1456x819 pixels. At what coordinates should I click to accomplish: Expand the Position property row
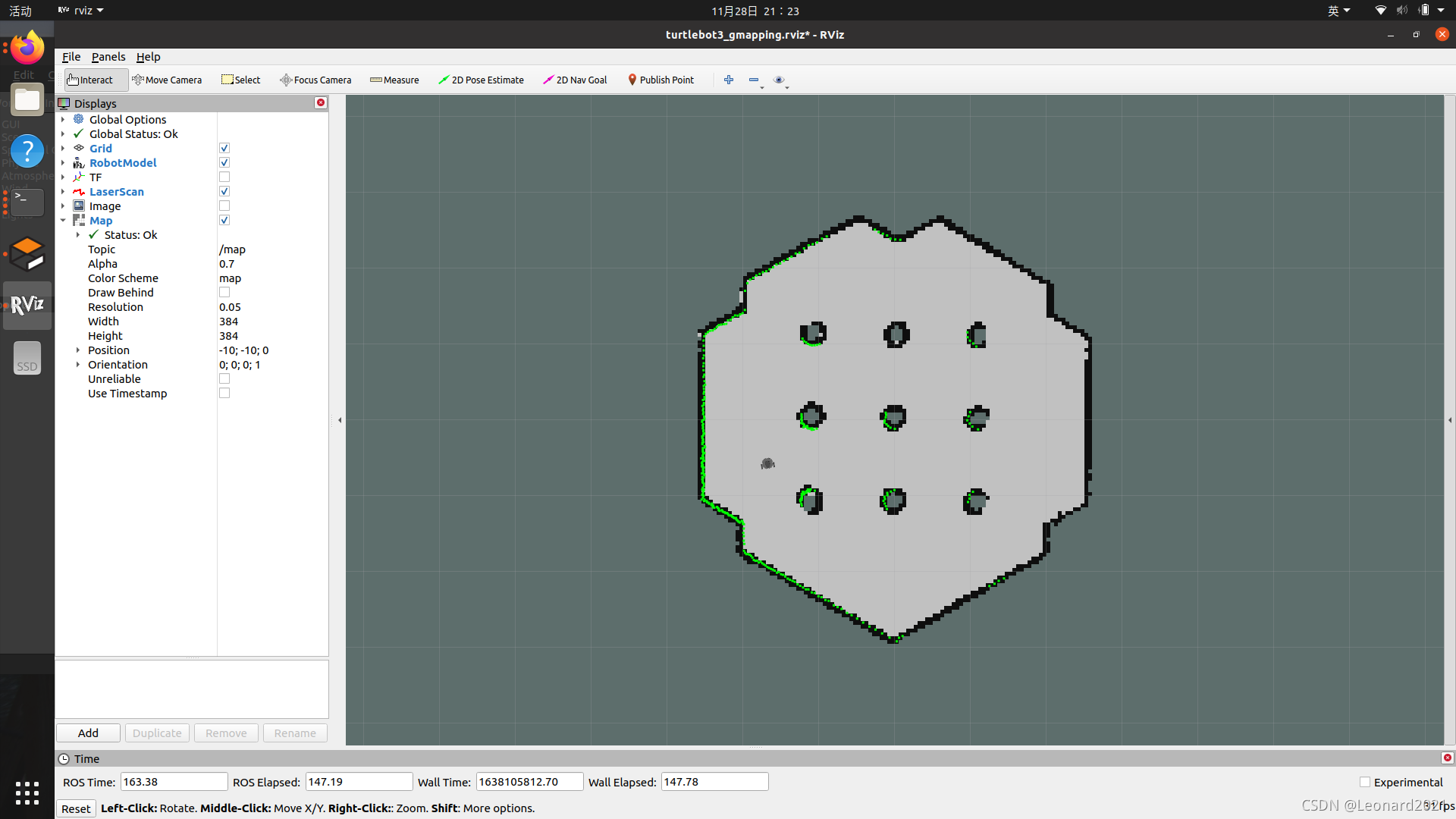pyautogui.click(x=78, y=350)
